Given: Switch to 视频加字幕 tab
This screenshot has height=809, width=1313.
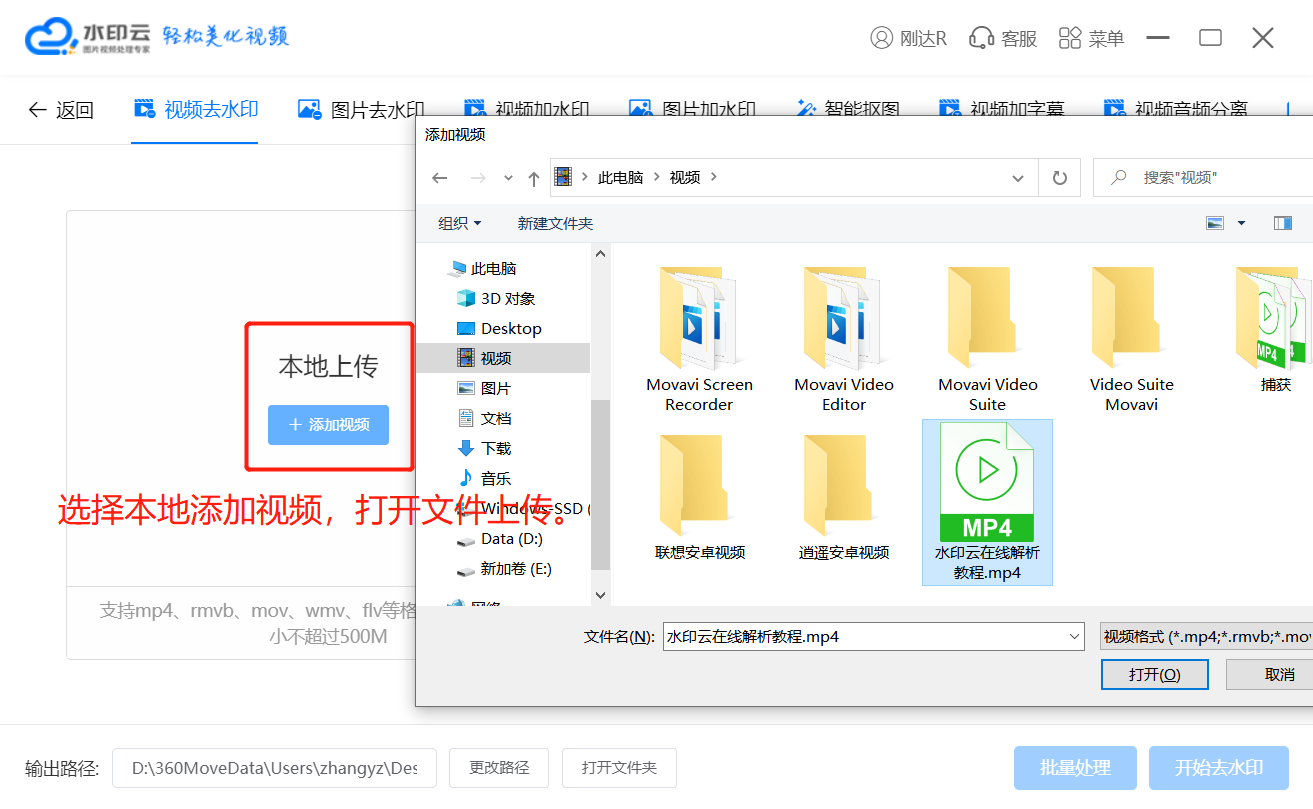Looking at the screenshot, I should [1001, 110].
